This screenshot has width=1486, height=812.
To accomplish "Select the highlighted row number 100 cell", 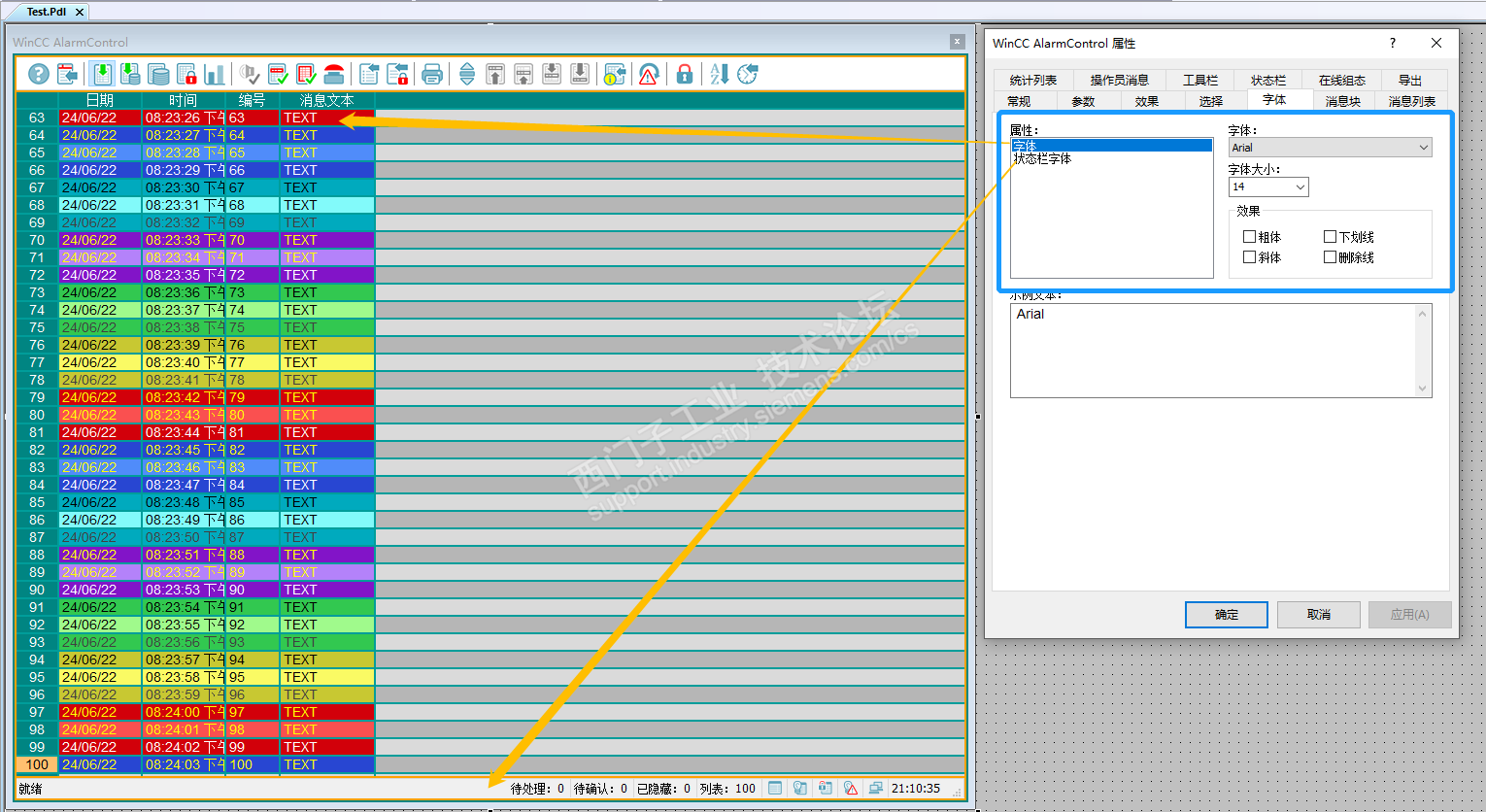I will [x=37, y=764].
